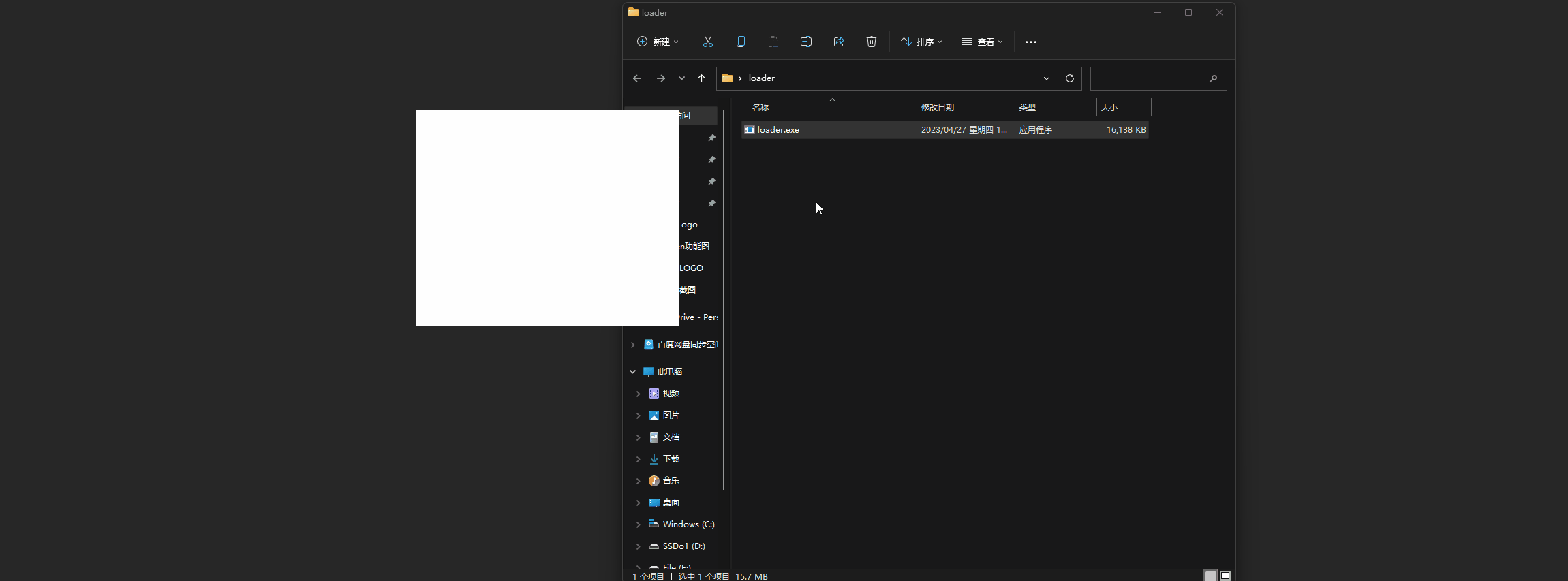Expand the 此电脑 tree node
1568x581 pixels.
click(632, 372)
